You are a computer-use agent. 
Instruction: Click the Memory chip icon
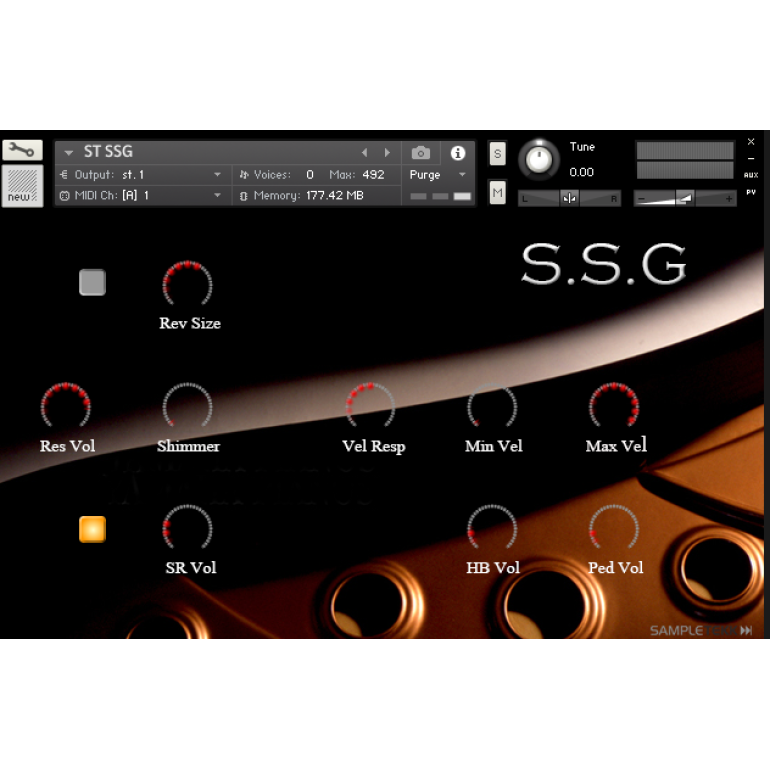pyautogui.click(x=244, y=196)
